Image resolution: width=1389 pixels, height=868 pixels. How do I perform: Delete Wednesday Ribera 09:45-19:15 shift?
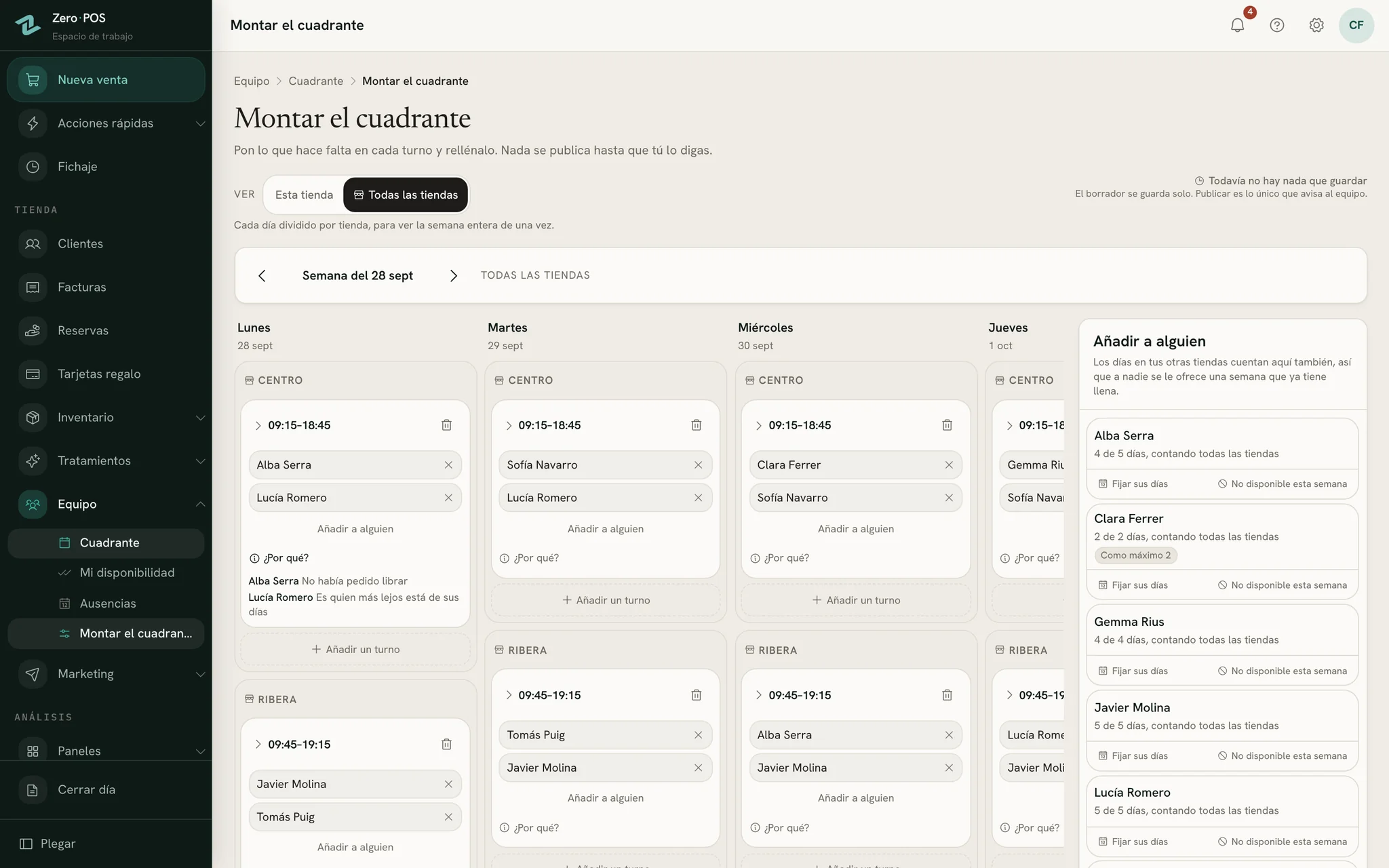point(947,695)
